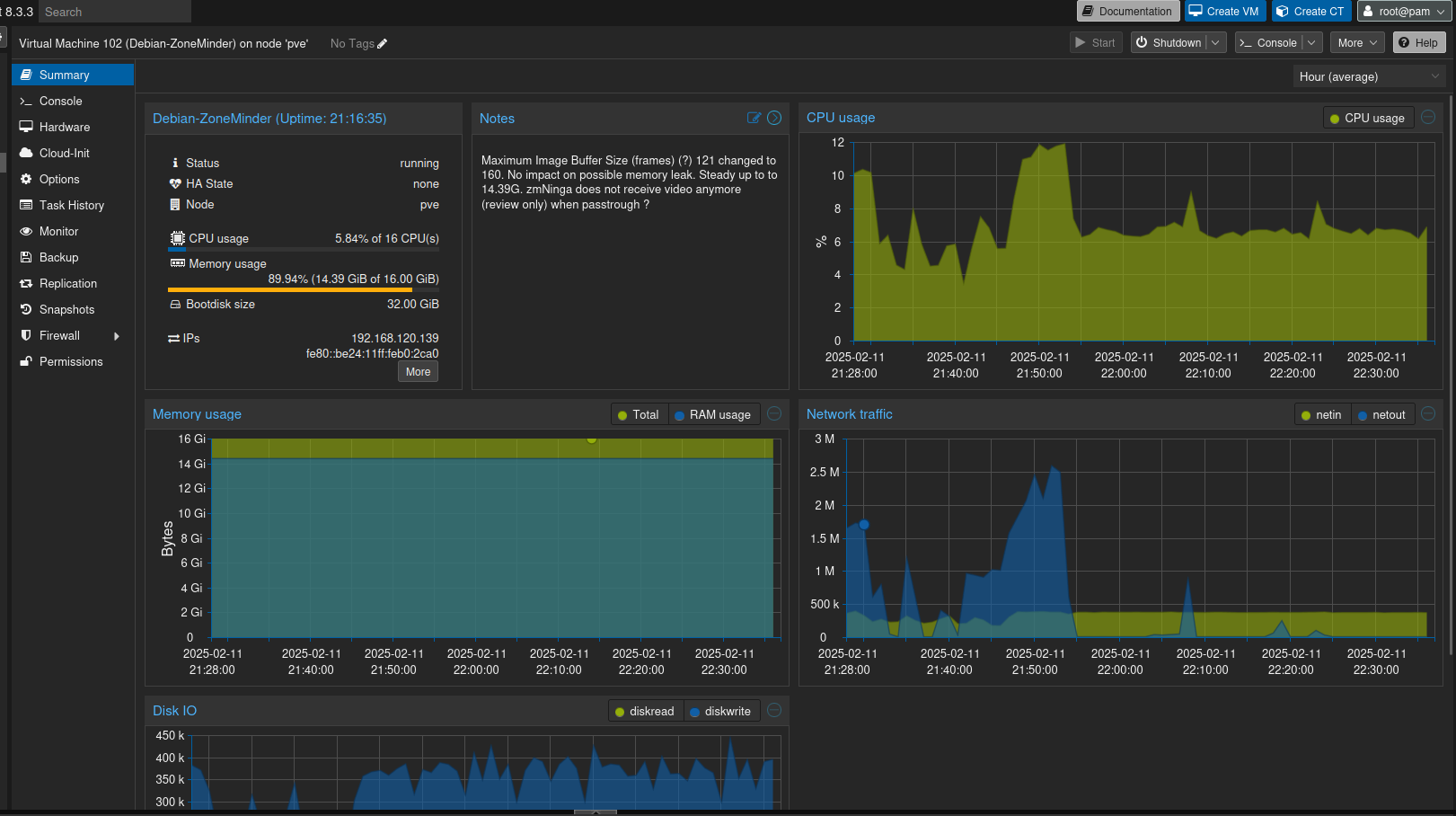The width and height of the screenshot is (1456, 816).
Task: Click Create VM button
Action: [1225, 11]
